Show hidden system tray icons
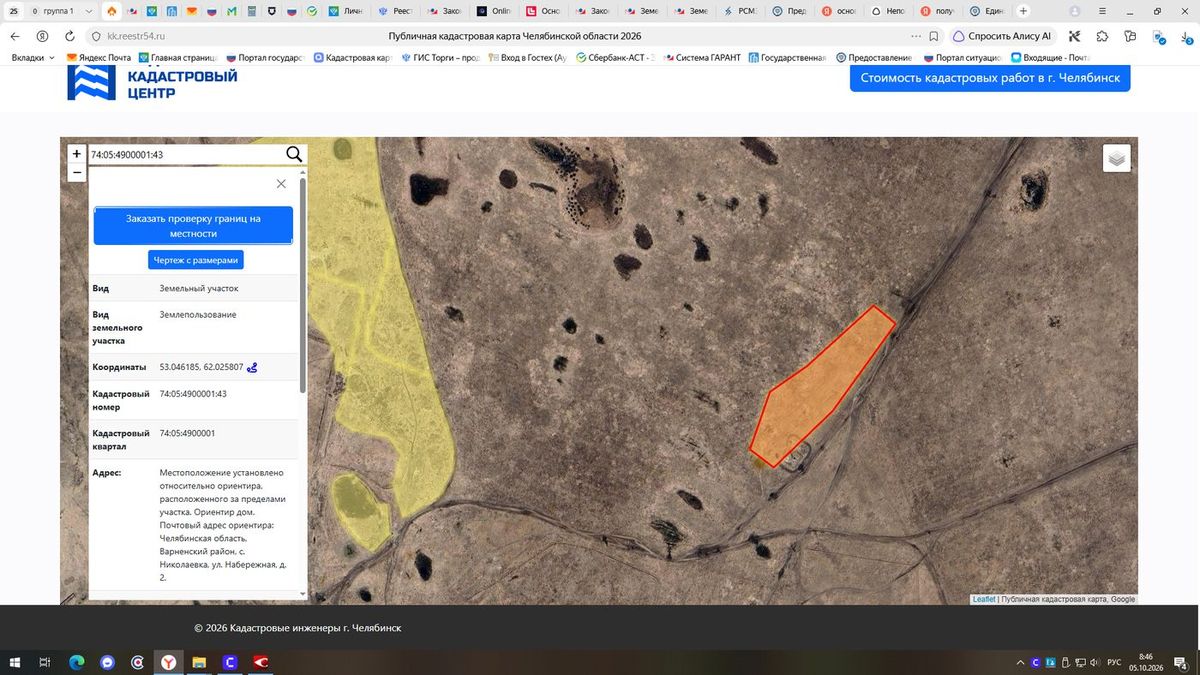 [1020, 662]
